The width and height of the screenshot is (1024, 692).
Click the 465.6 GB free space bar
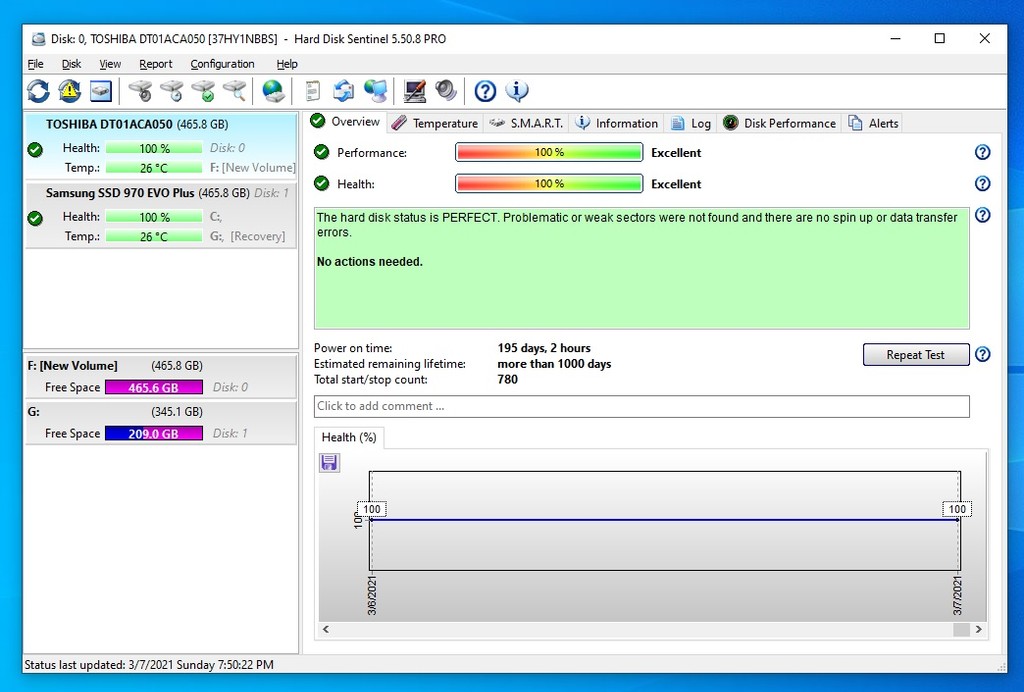tap(153, 387)
